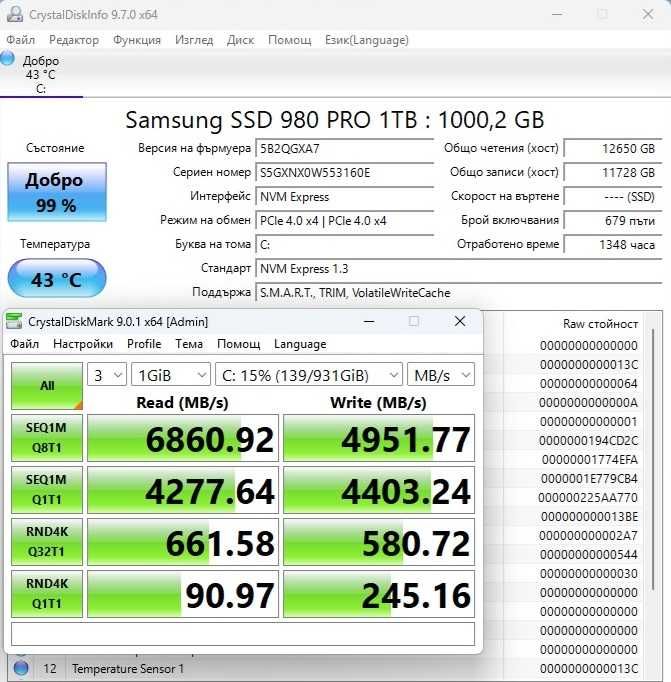Expand the MB/s unit dropdown
Screen dimensions: 671x682
441,374
